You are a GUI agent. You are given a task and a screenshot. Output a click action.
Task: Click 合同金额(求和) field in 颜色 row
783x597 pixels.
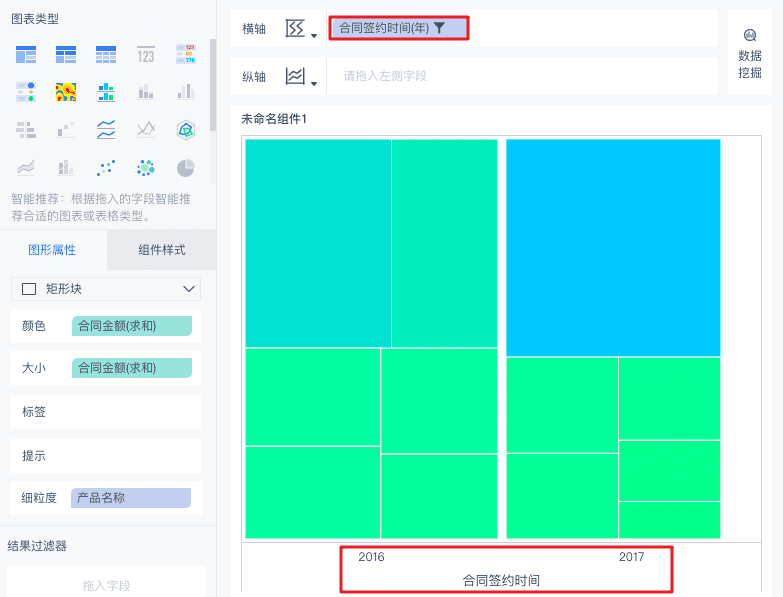click(132, 326)
